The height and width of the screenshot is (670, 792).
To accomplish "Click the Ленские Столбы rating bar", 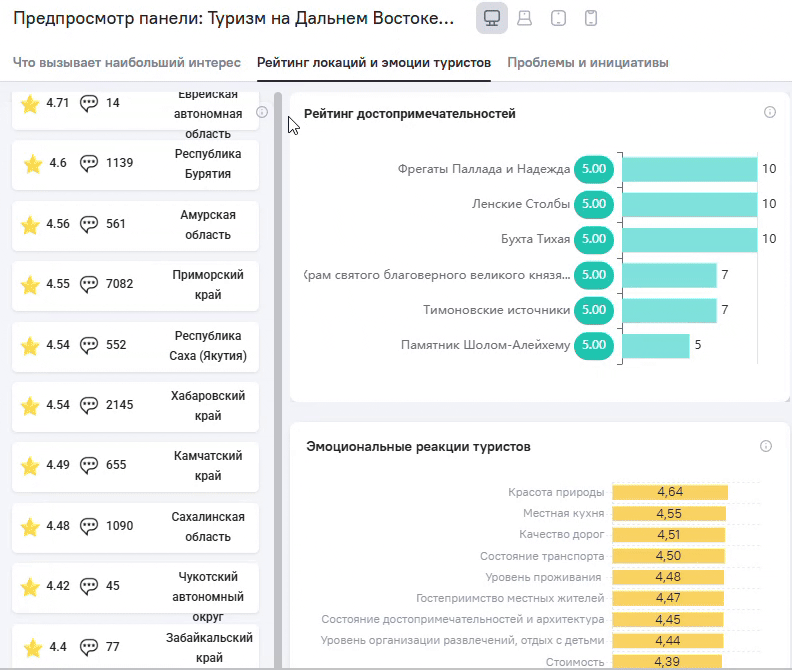I will 689,204.
